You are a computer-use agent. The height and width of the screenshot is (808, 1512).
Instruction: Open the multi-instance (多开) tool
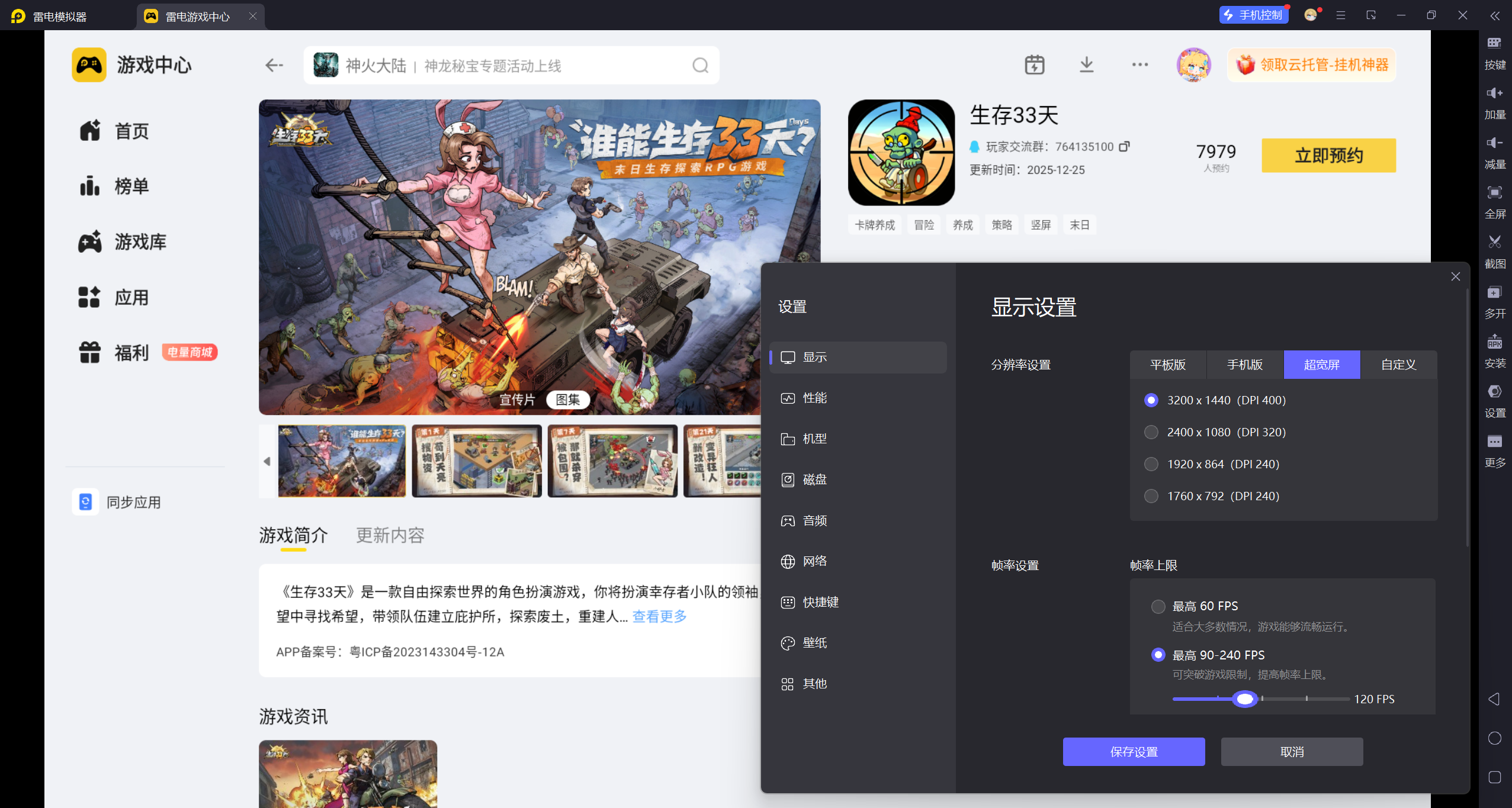coord(1494,292)
